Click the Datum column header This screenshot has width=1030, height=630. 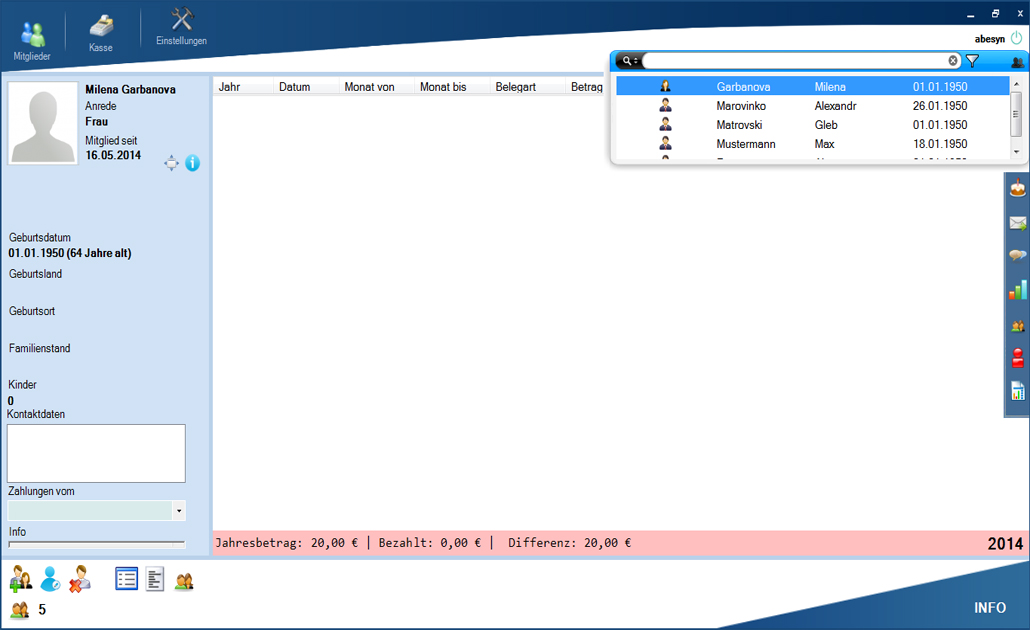pos(295,87)
